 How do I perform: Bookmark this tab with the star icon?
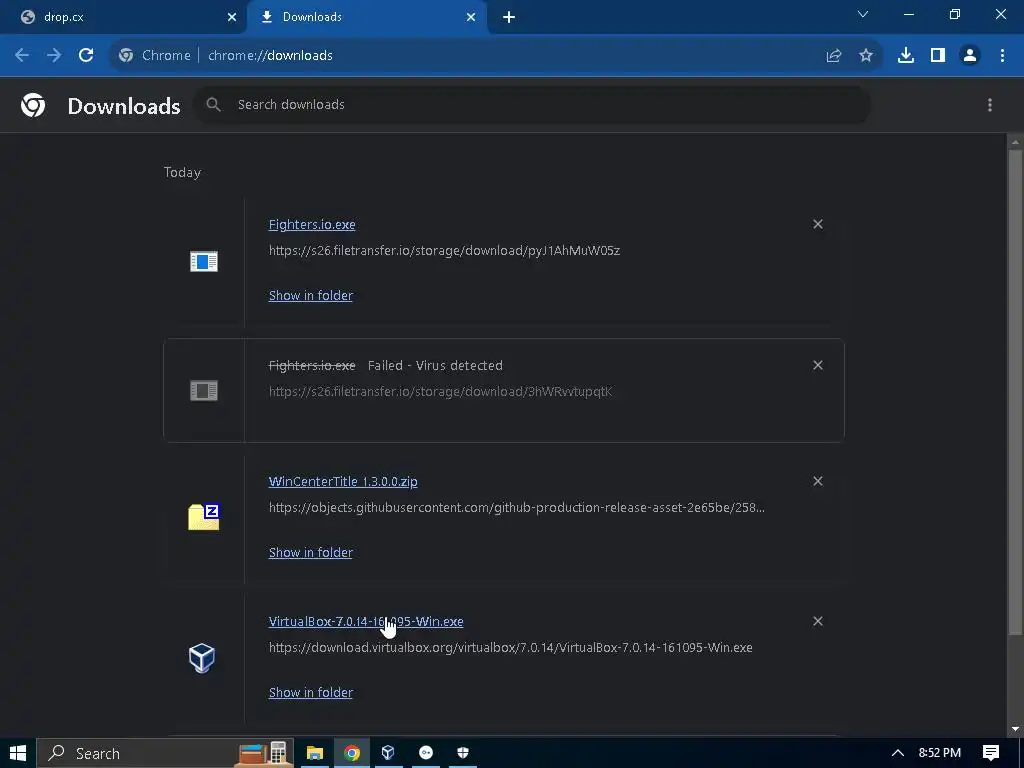coord(866,56)
